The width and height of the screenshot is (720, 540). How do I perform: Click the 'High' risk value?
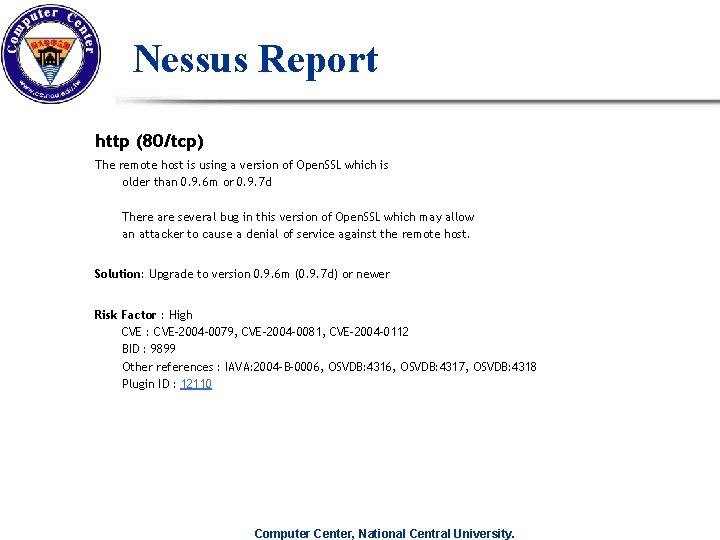pos(181,315)
